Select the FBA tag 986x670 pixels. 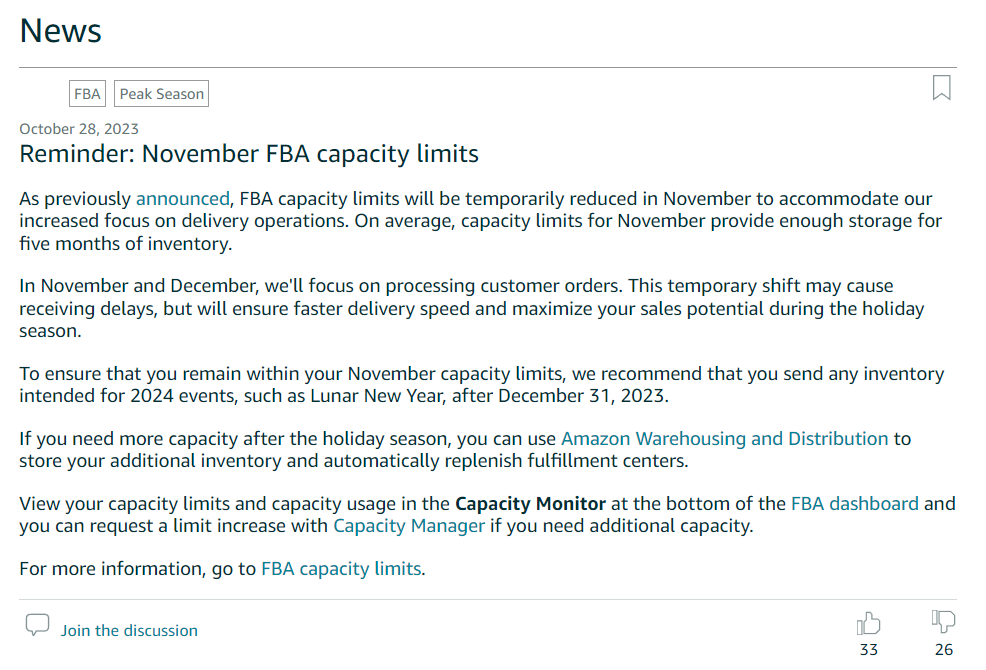87,94
